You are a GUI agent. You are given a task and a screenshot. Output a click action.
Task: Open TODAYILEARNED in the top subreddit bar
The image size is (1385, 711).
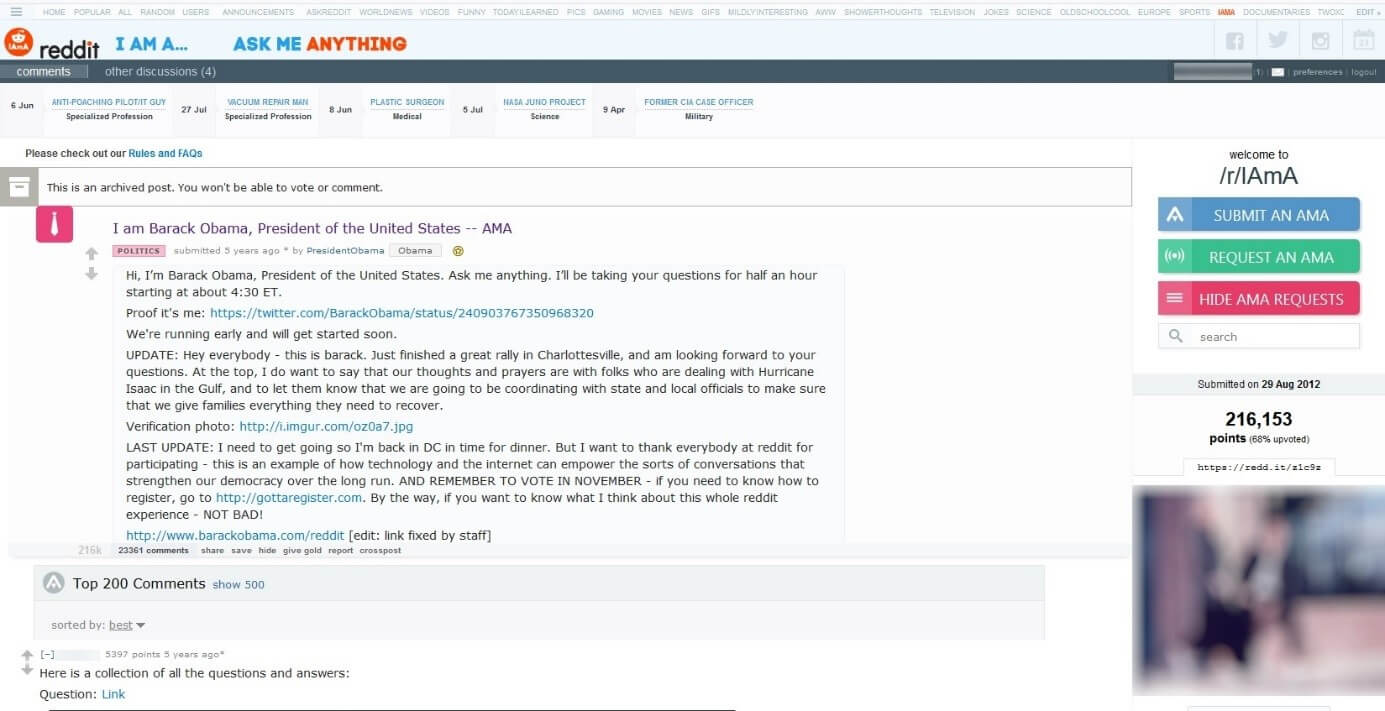point(525,12)
